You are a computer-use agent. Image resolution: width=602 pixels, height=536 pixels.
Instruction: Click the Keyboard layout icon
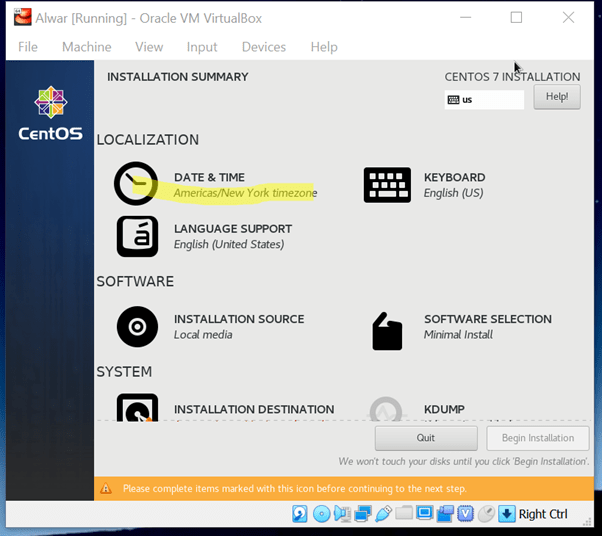point(387,184)
